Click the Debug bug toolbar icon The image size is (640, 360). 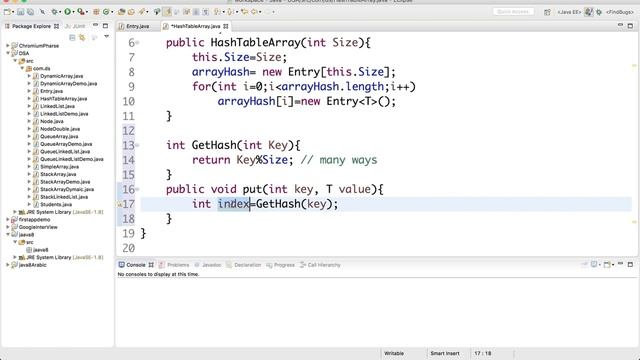[x=54, y=12]
